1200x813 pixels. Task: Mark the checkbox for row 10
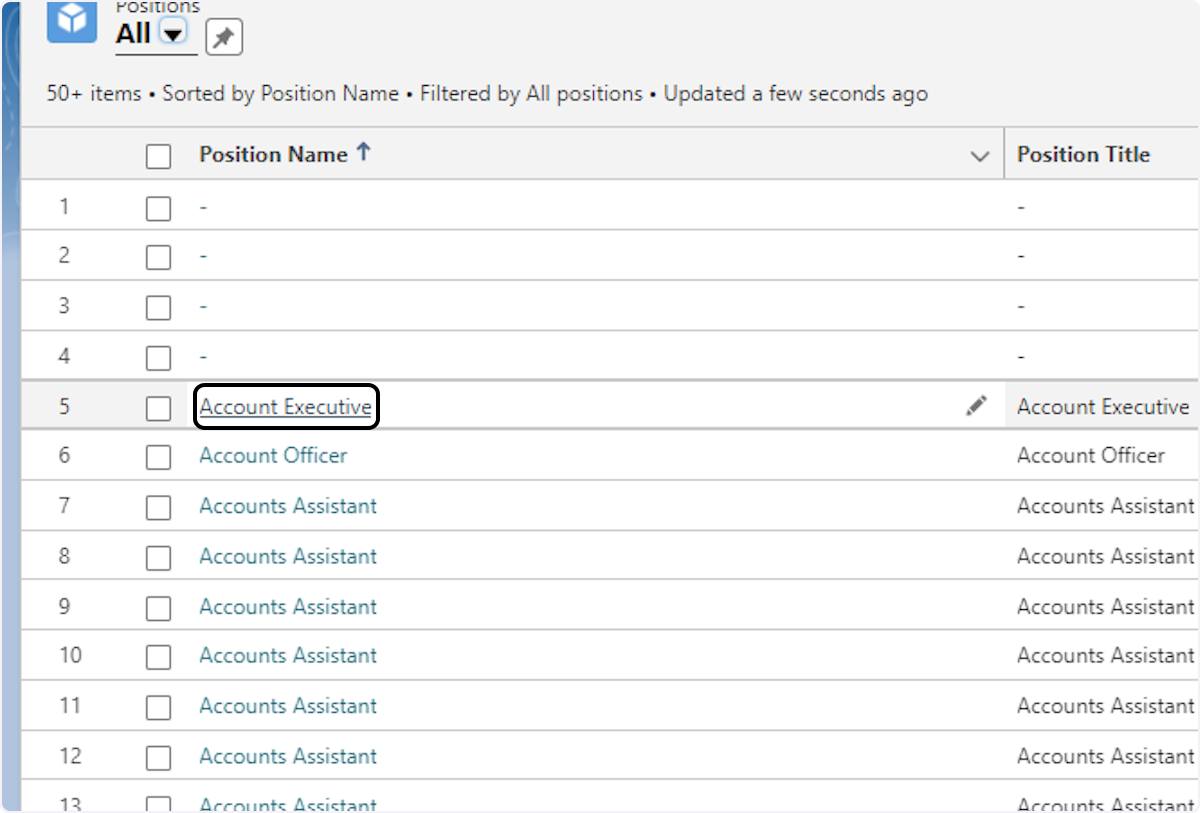(x=158, y=657)
